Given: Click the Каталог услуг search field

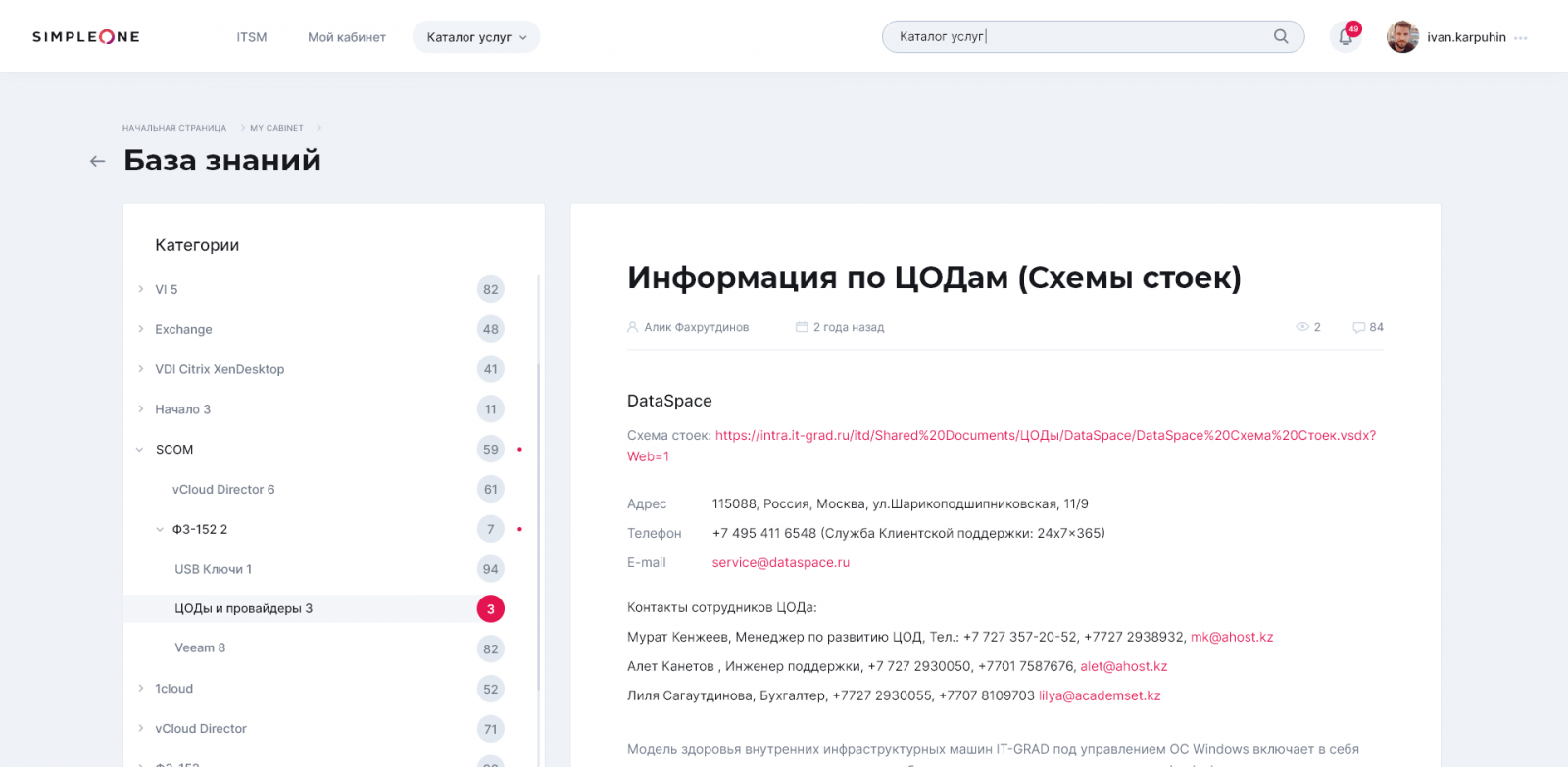Looking at the screenshot, I should pyautogui.click(x=1093, y=37).
